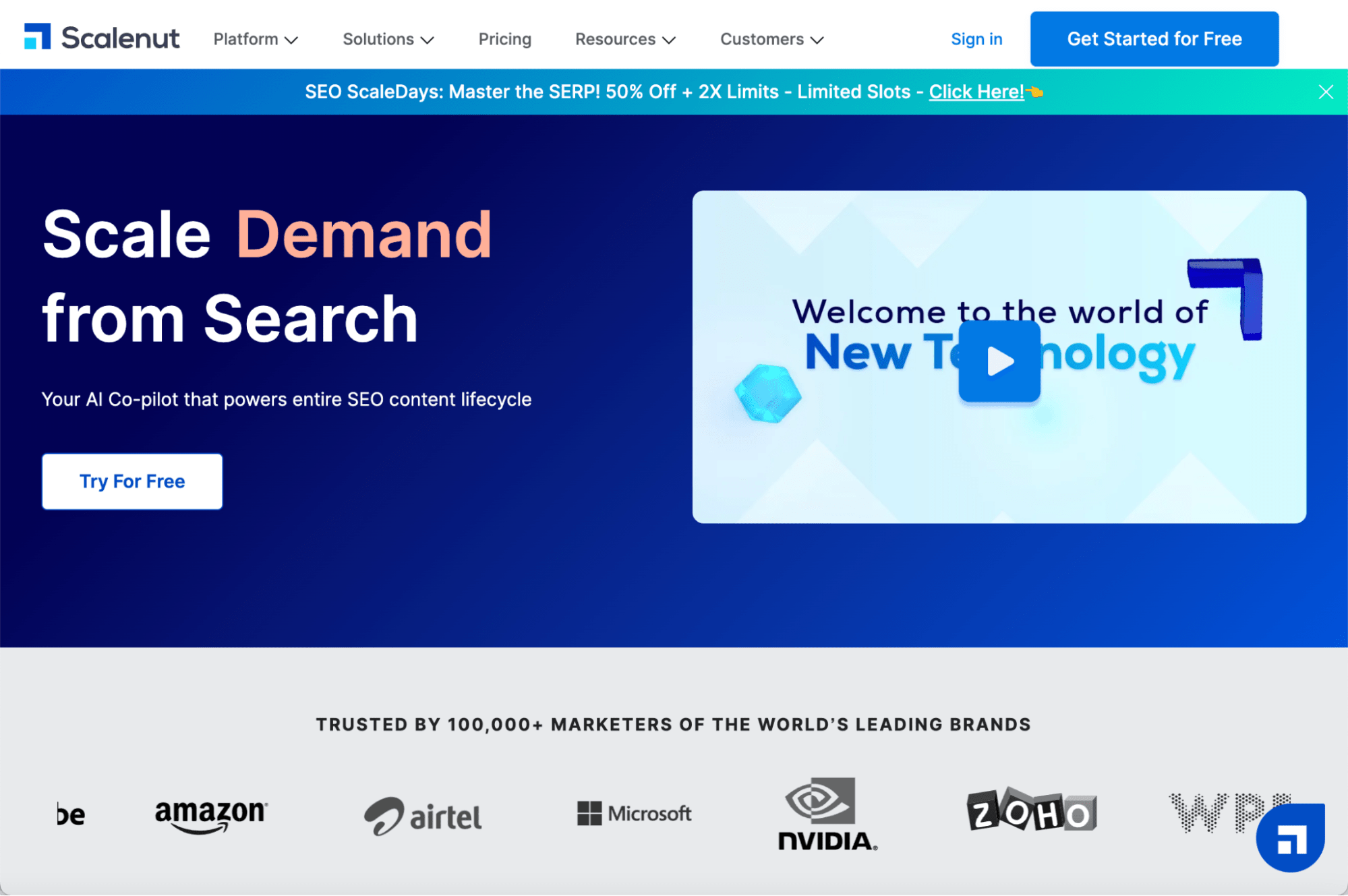Open the Resources dropdown

pos(625,39)
